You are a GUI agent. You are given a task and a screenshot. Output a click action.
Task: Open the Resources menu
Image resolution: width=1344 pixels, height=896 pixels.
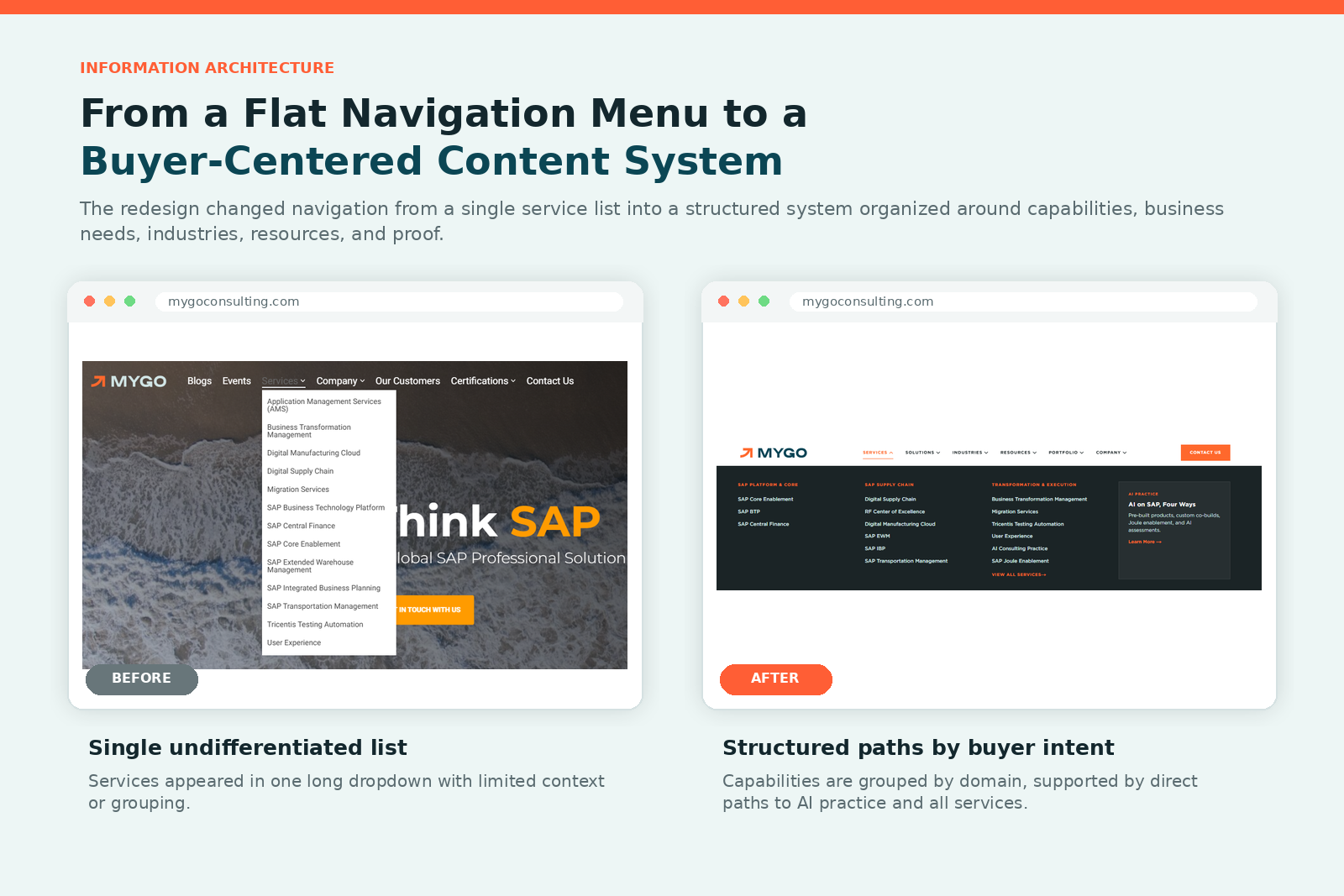(x=1018, y=453)
